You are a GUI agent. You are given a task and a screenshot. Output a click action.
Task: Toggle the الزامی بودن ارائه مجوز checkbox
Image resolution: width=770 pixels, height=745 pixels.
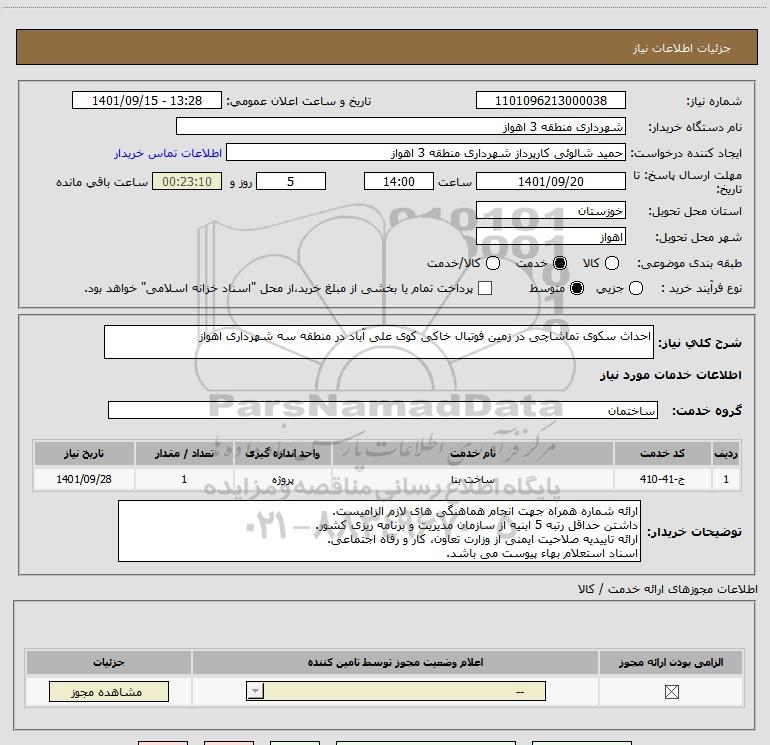tap(671, 692)
